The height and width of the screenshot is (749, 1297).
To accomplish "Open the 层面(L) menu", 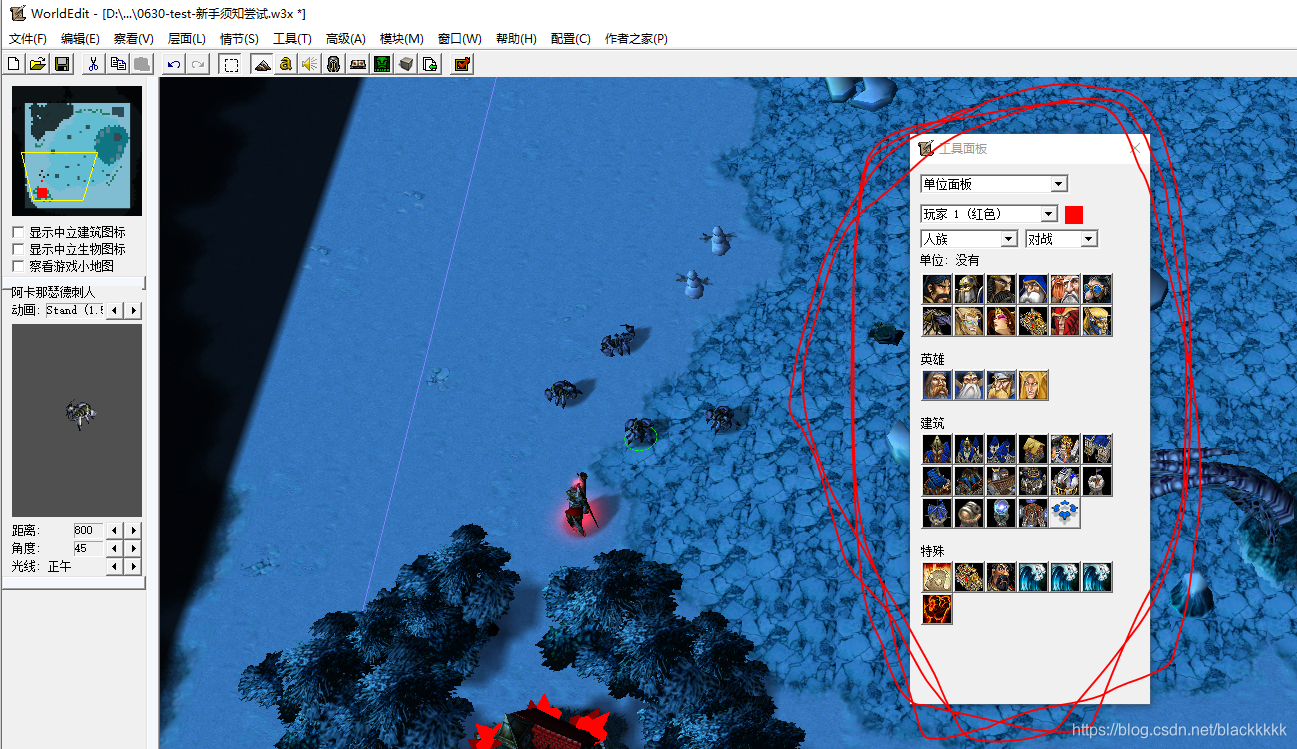I will click(186, 39).
